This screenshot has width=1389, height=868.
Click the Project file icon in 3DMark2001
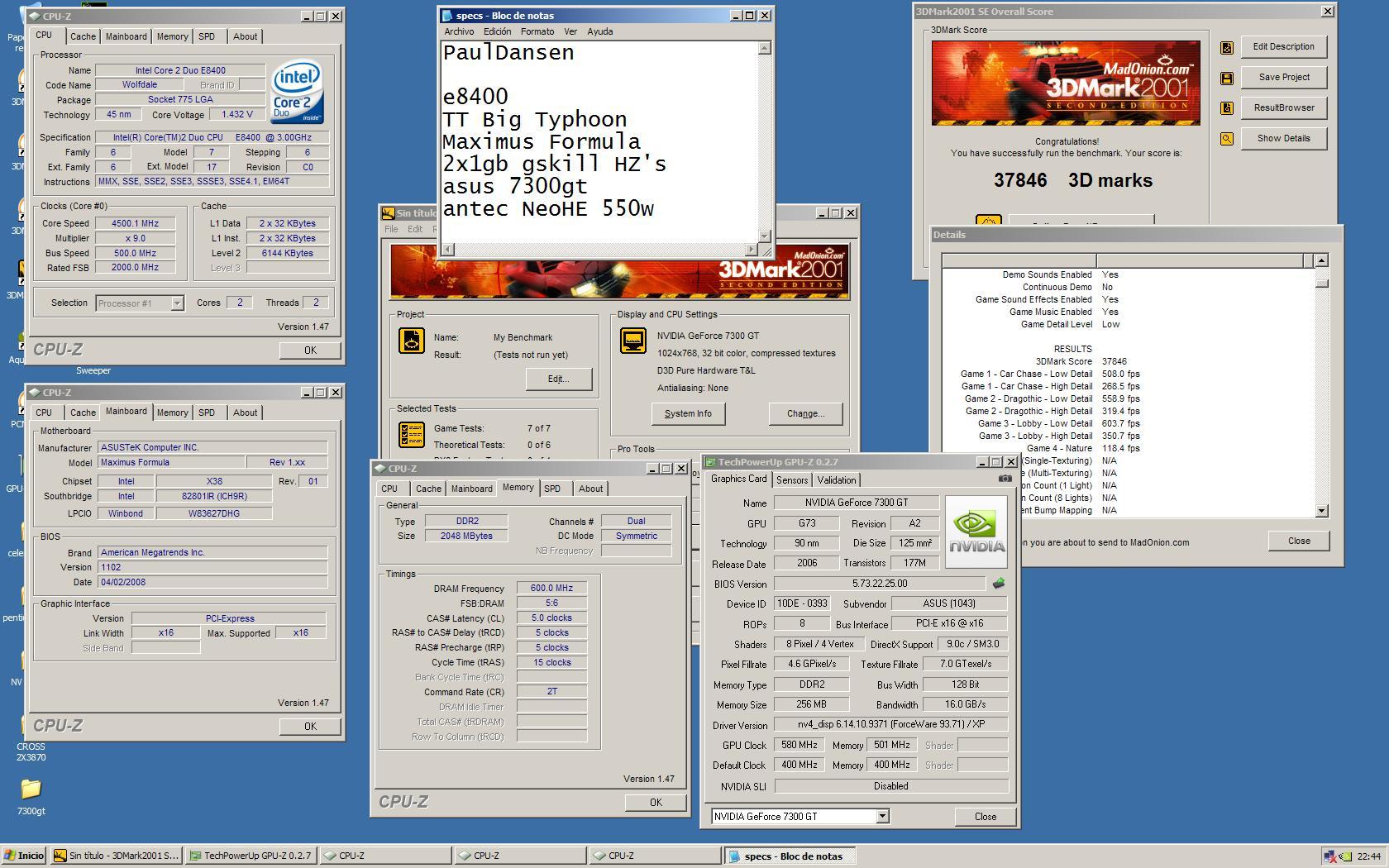(x=412, y=341)
